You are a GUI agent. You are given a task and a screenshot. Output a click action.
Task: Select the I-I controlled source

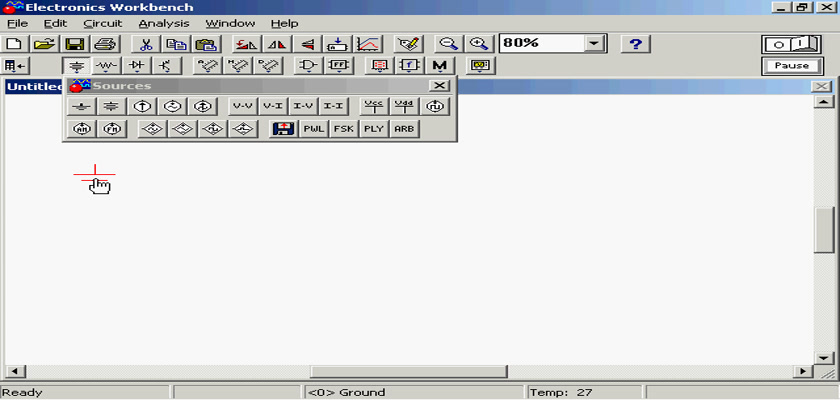[334, 107]
